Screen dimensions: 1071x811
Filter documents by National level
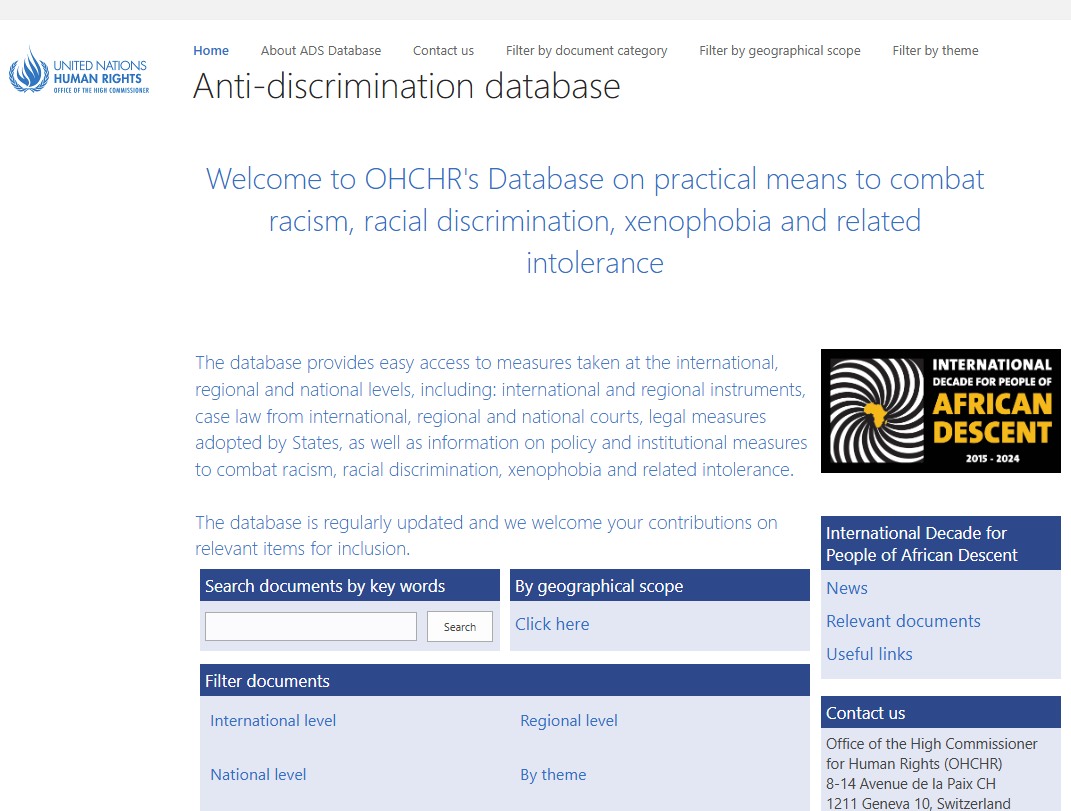[x=258, y=775]
